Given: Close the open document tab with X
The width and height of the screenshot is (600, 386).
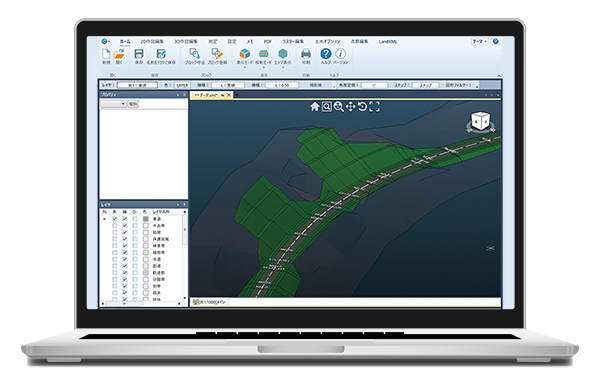Looking at the screenshot, I should click(229, 95).
